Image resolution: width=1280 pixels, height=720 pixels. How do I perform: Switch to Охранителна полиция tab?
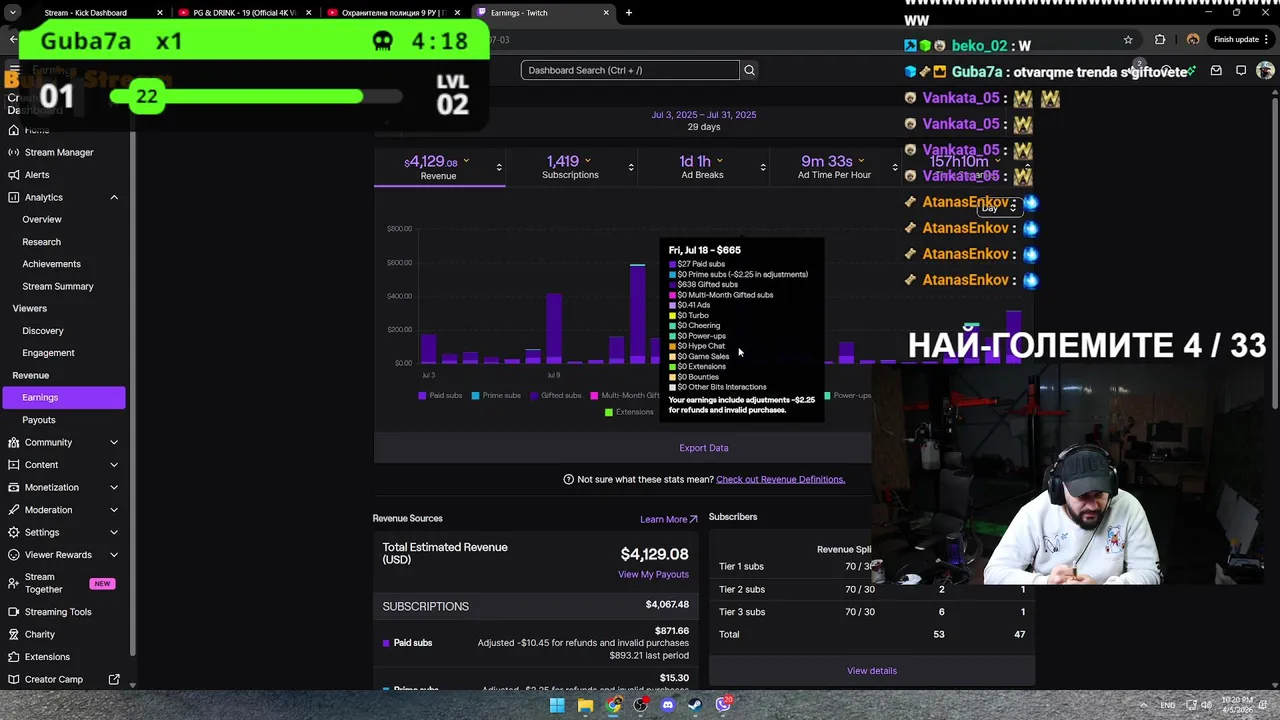[x=393, y=13]
